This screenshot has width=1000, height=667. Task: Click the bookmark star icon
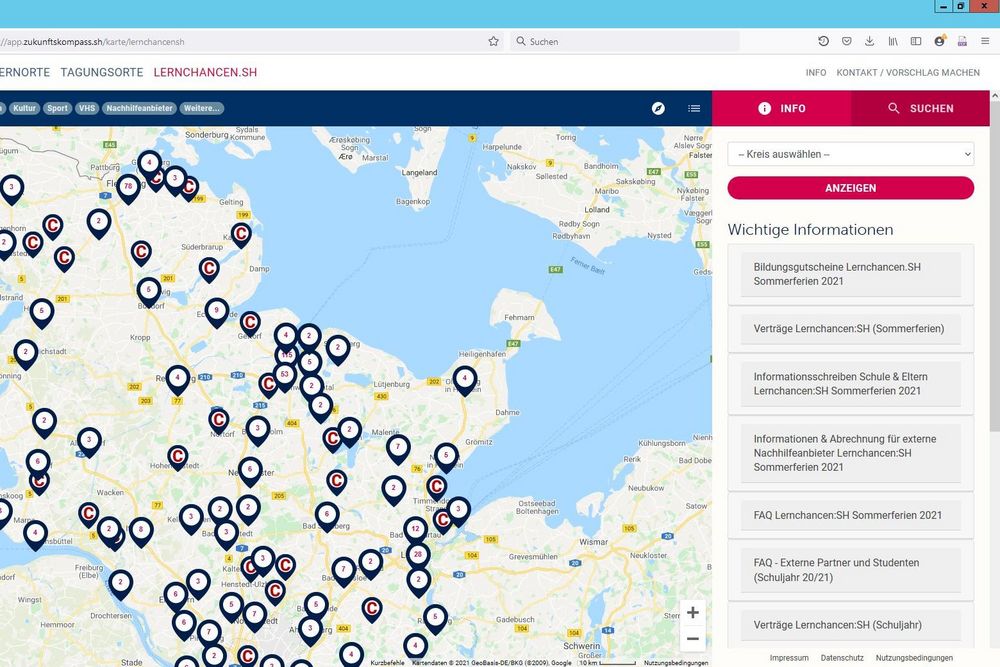point(494,41)
